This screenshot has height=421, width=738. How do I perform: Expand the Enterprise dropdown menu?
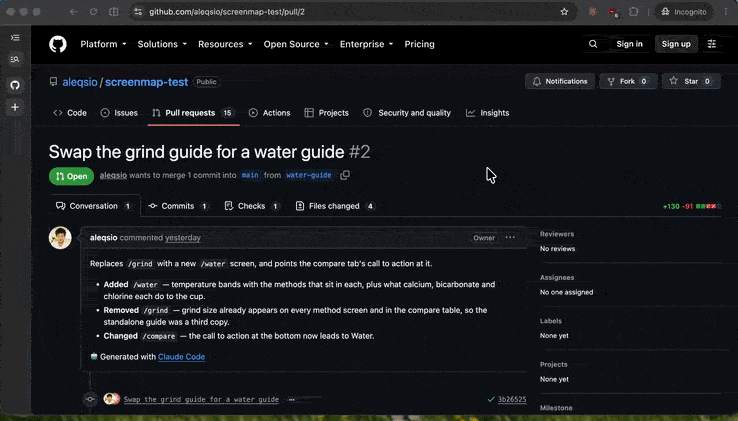(x=366, y=44)
